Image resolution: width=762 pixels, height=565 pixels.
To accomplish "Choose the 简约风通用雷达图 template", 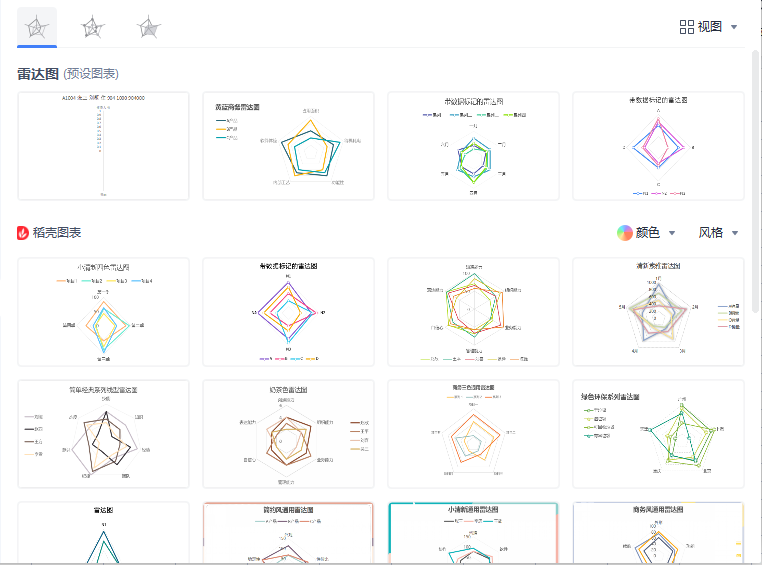I will [288, 533].
